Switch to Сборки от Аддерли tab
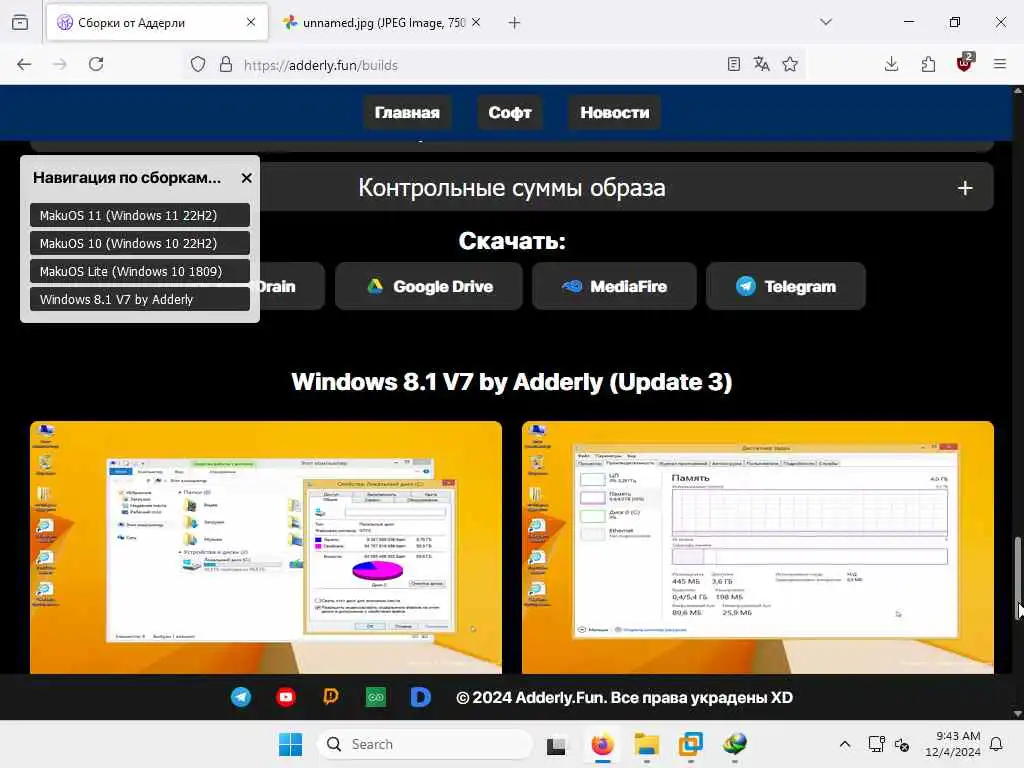This screenshot has height=768, width=1024. click(x=157, y=23)
